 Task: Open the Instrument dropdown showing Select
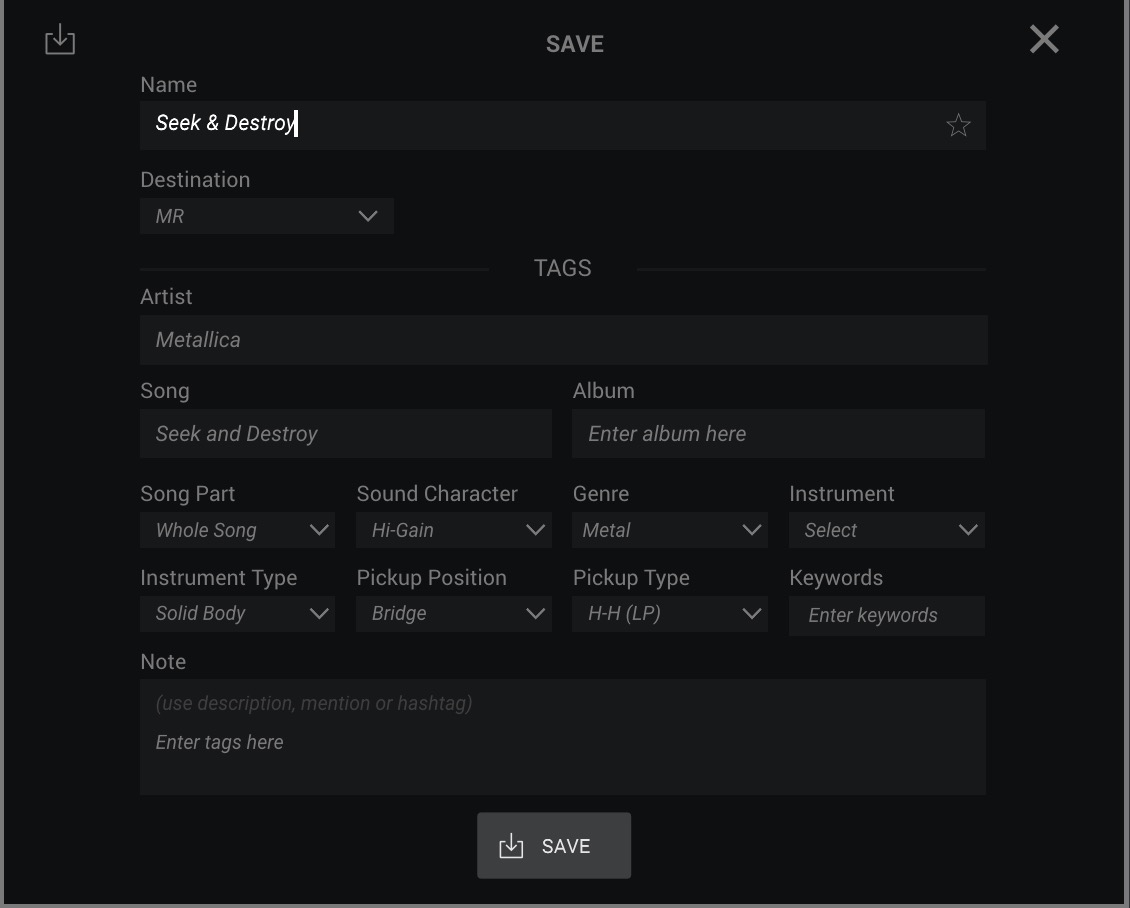(887, 530)
